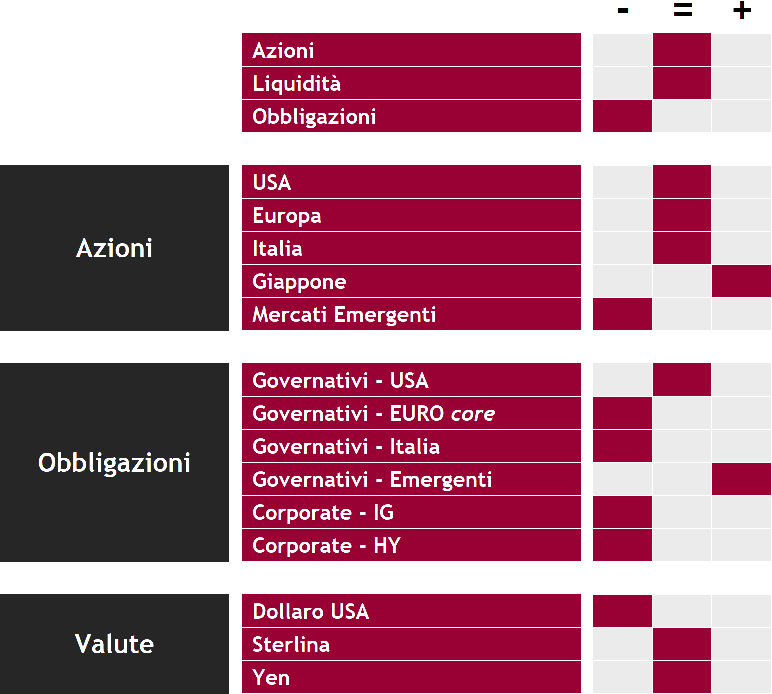
Task: Select the empty plus cell for Yen
Action: click(741, 677)
